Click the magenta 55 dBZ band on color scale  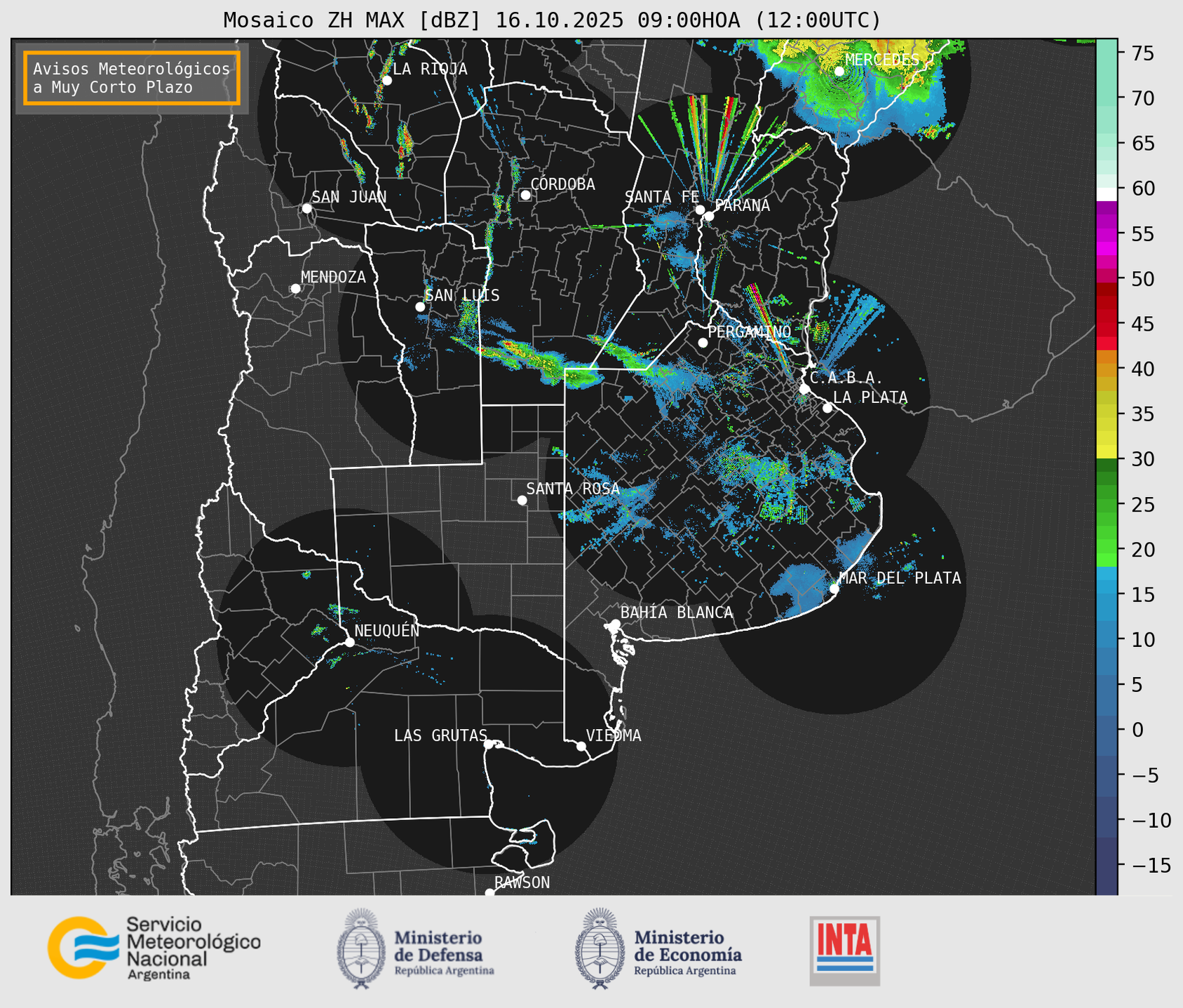pos(1107,234)
